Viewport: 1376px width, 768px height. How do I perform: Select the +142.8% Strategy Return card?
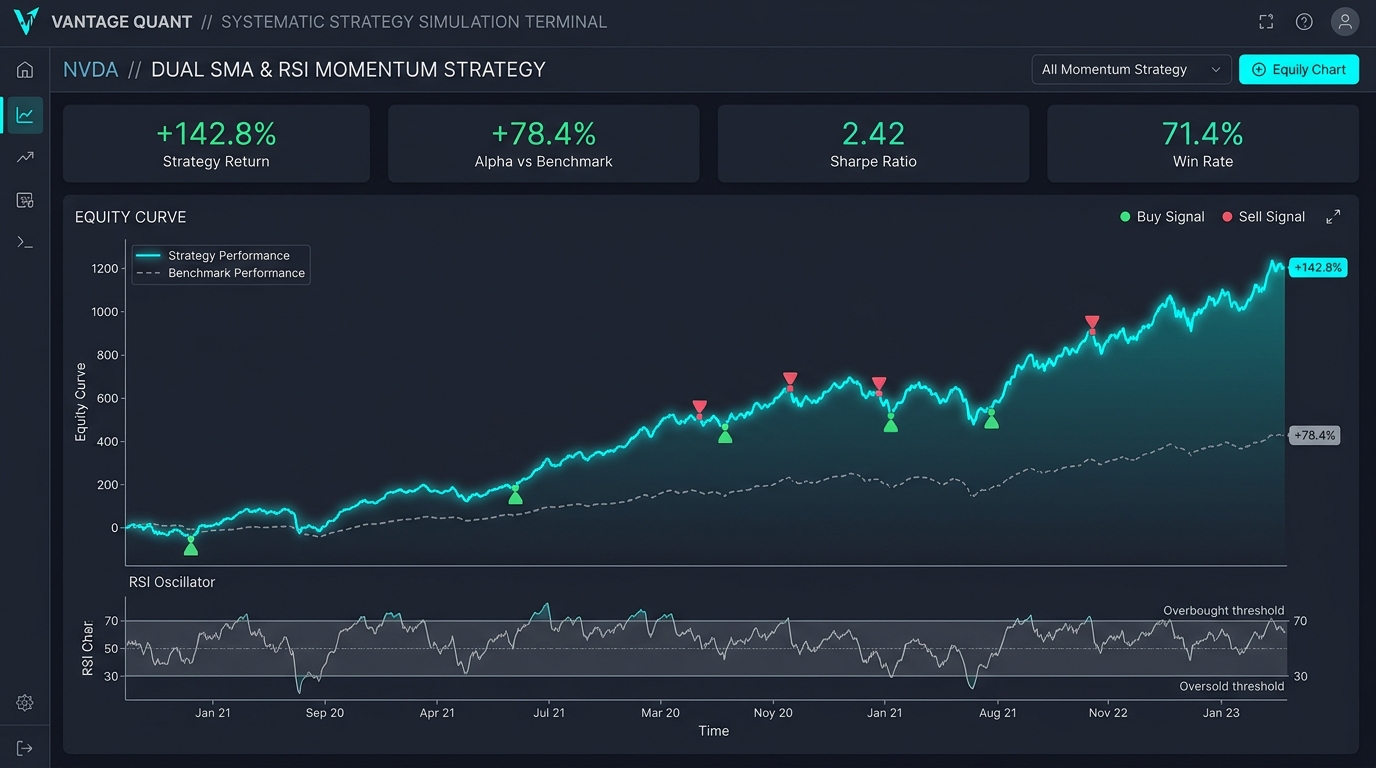tap(216, 144)
